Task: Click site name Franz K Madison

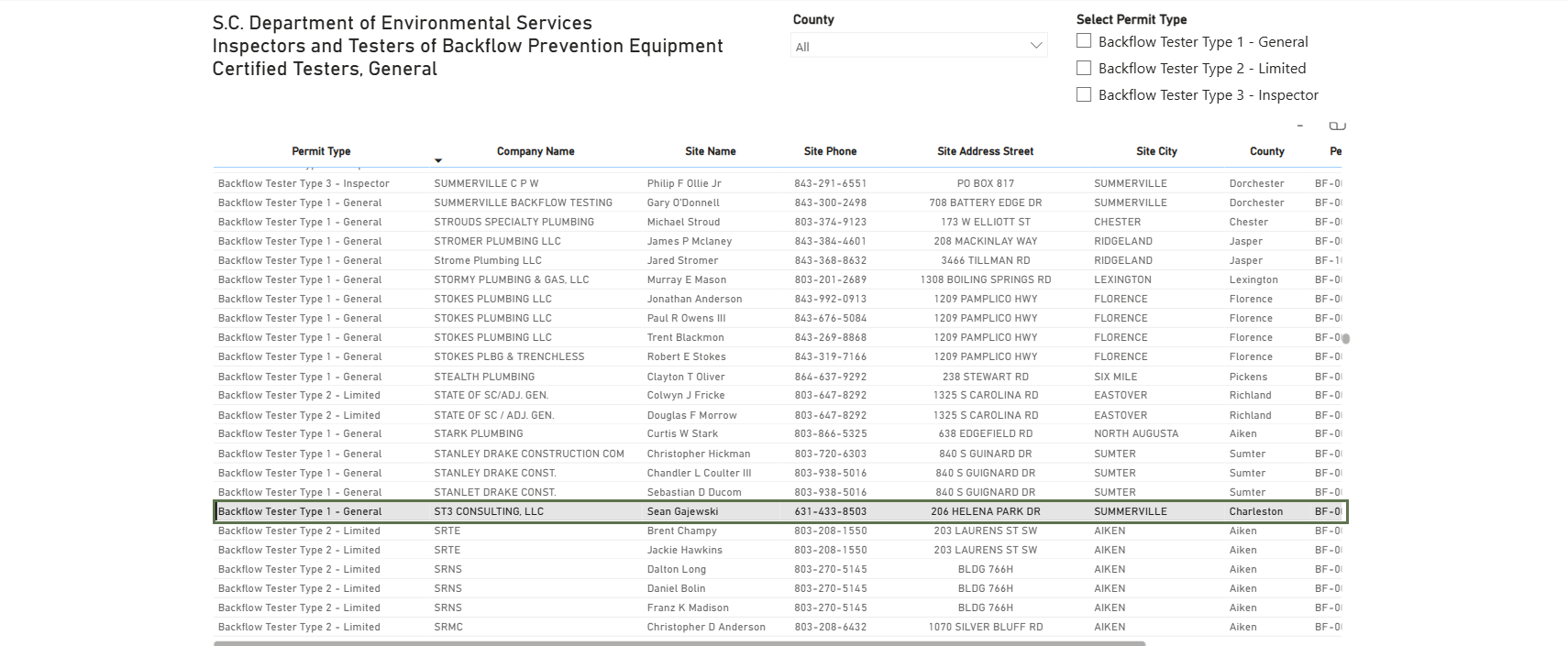Action: point(688,608)
